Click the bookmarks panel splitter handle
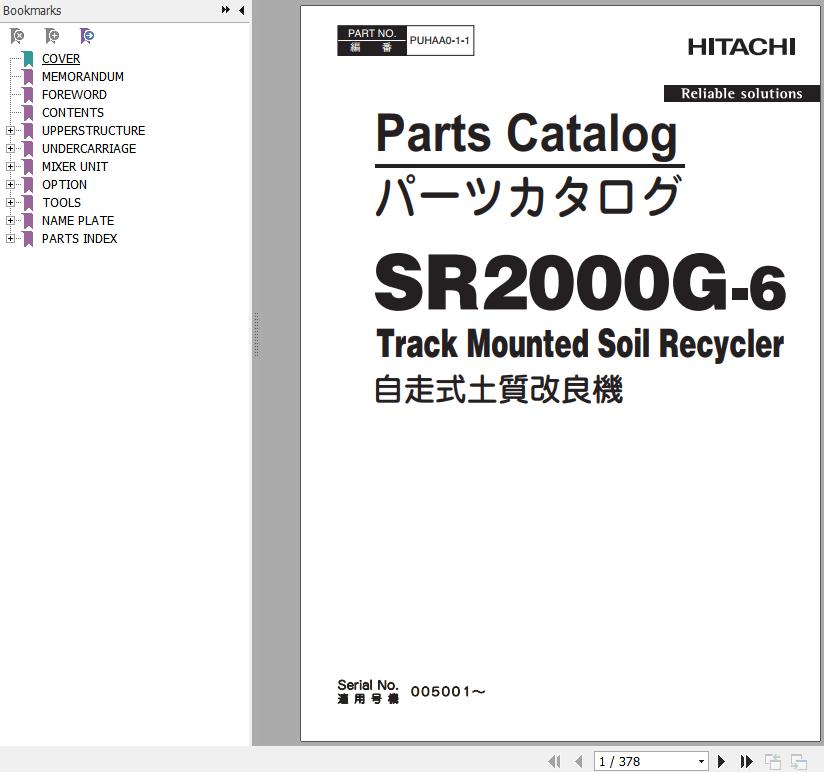The width and height of the screenshot is (824, 772). [x=256, y=335]
